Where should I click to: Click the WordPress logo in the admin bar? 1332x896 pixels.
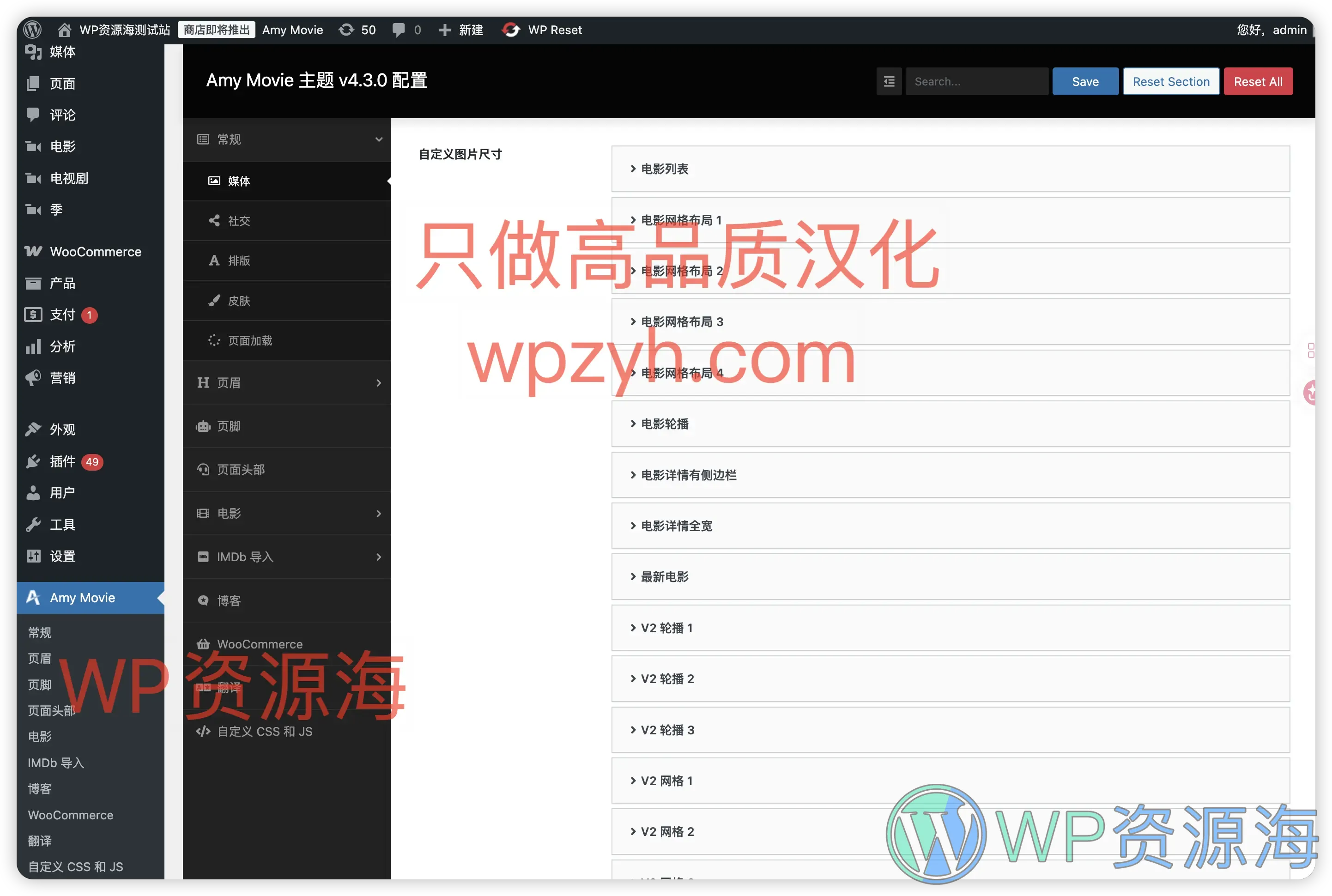32,30
